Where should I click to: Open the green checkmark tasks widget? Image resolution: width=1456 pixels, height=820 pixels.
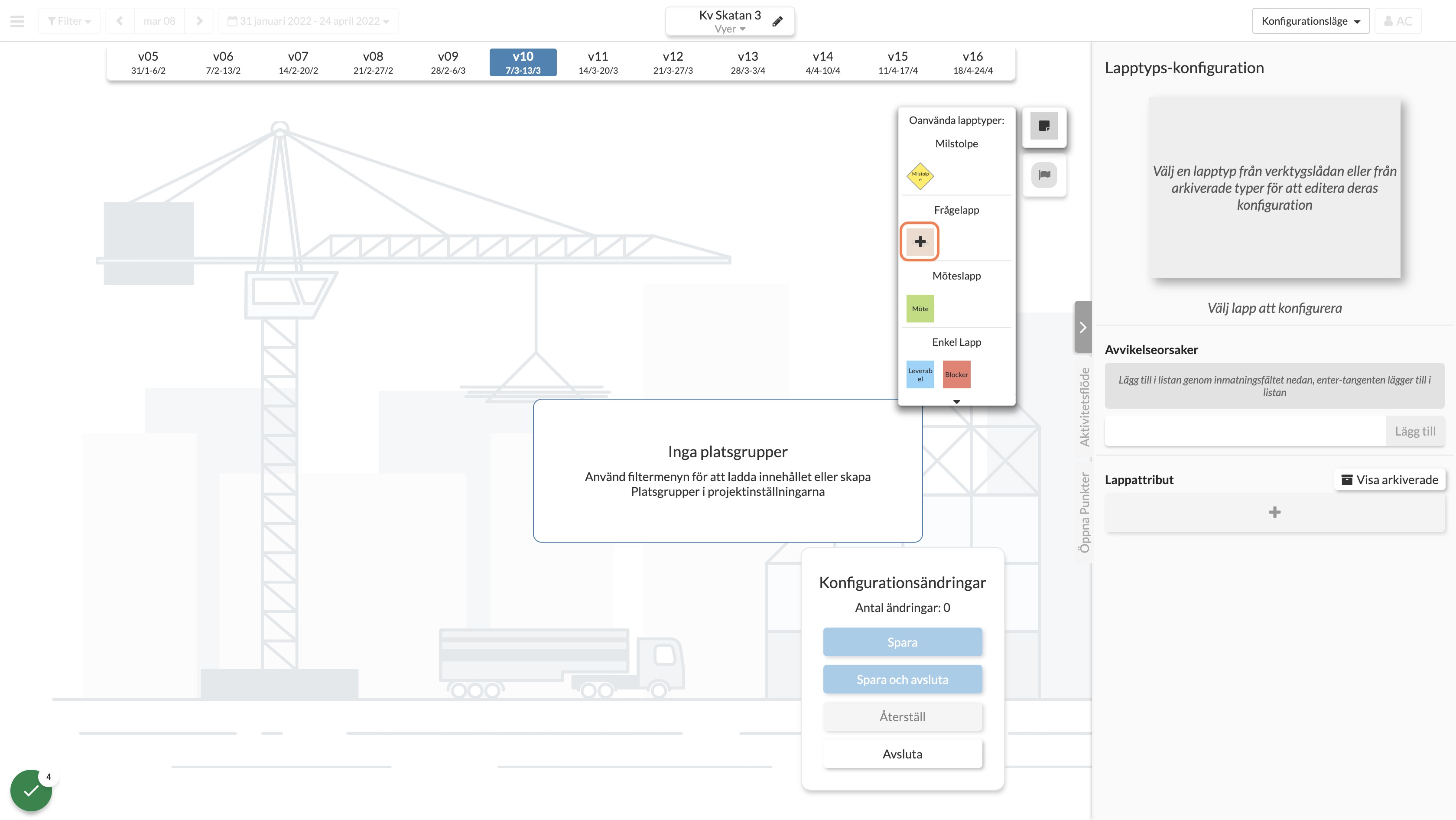pos(31,790)
